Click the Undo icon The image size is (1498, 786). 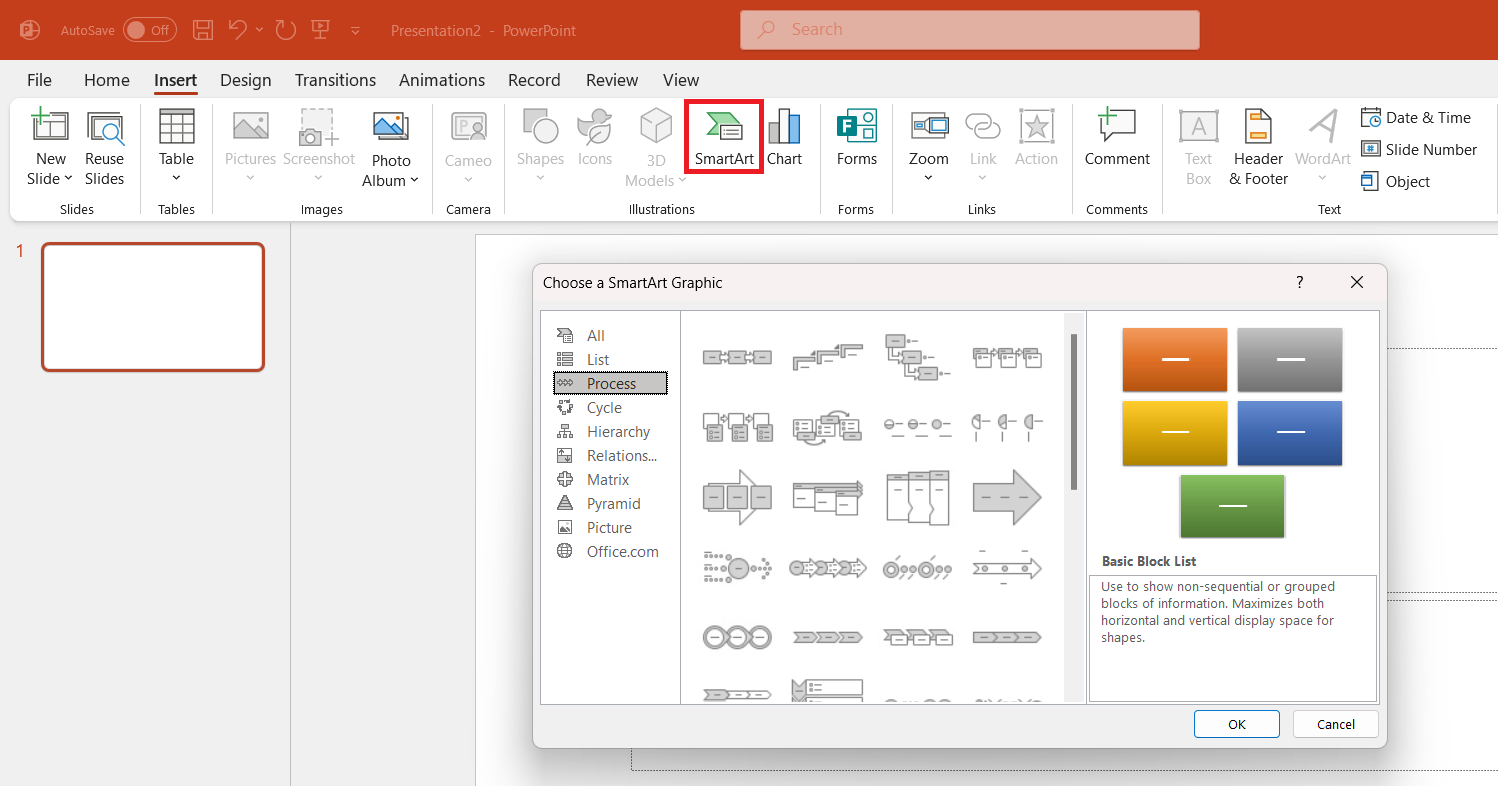tap(238, 30)
